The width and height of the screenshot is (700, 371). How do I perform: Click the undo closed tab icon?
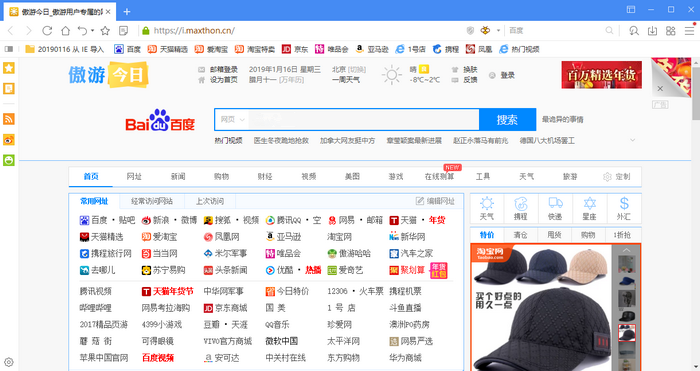[82, 31]
